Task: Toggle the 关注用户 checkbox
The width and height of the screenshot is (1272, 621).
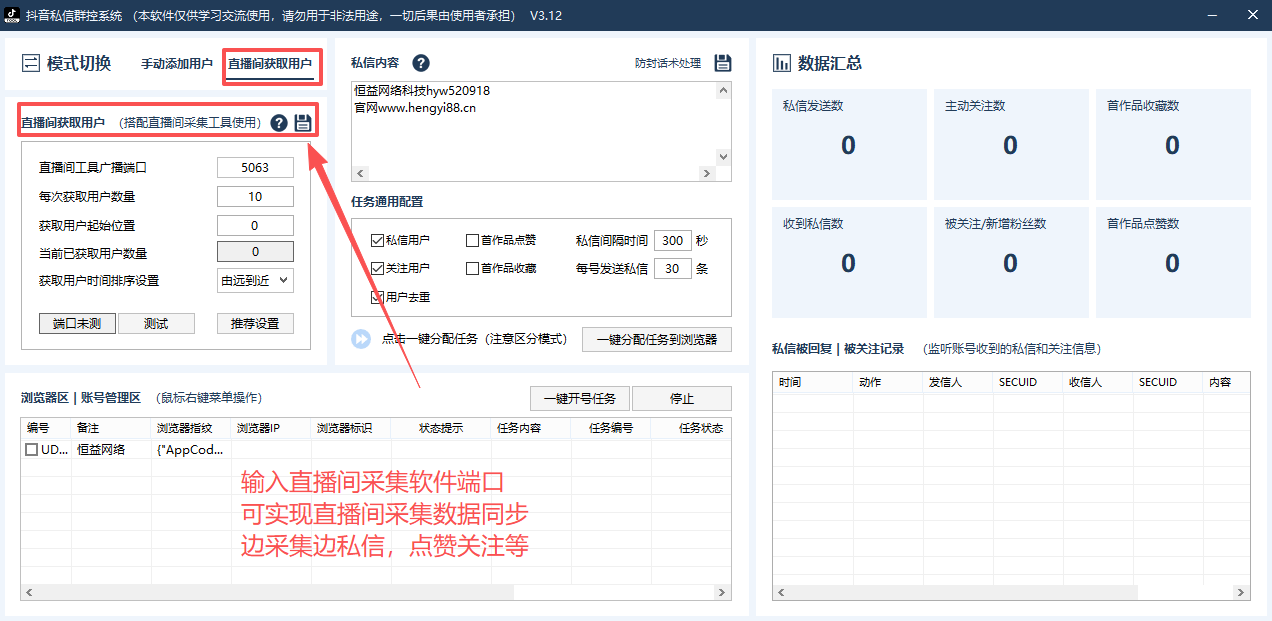Action: pos(377,268)
